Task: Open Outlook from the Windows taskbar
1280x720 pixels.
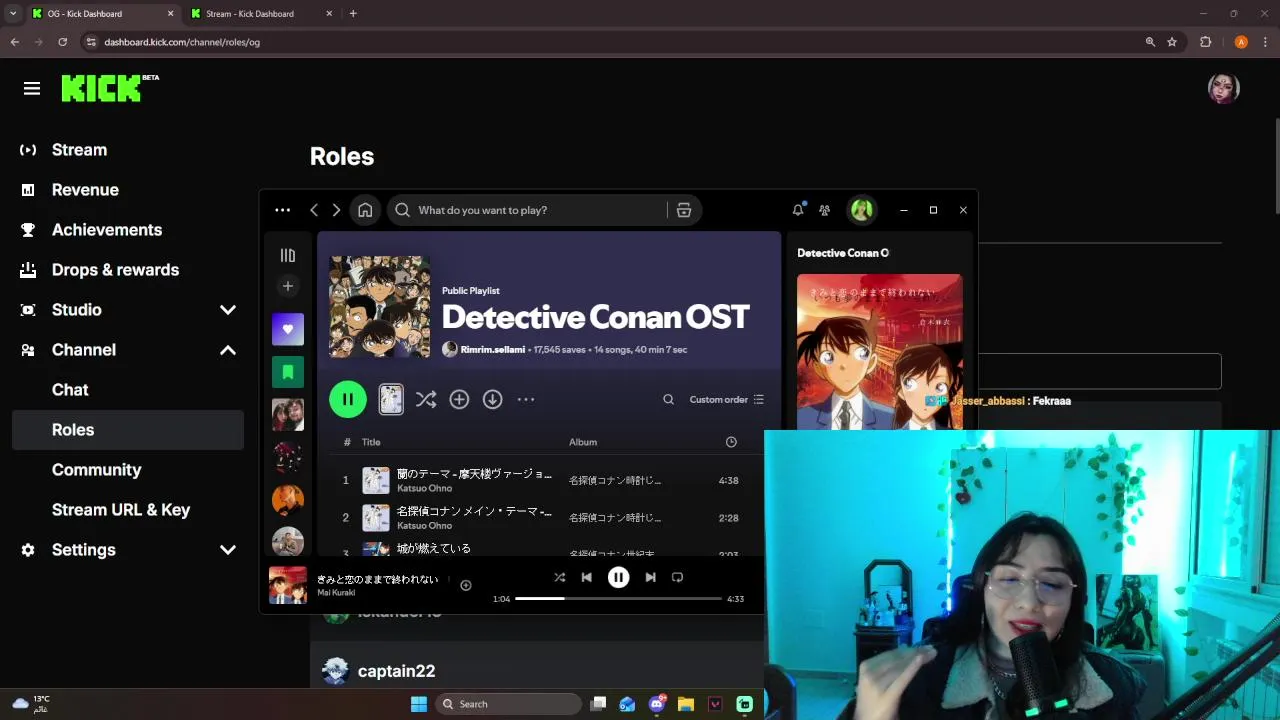Action: [x=627, y=704]
